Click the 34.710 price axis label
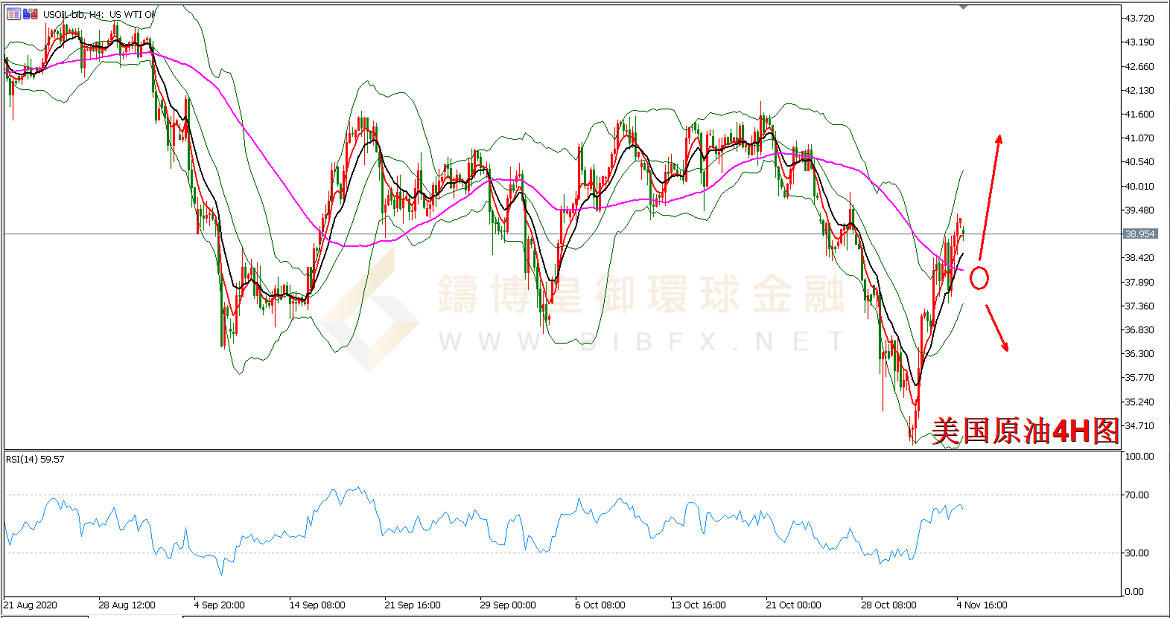 point(1139,425)
